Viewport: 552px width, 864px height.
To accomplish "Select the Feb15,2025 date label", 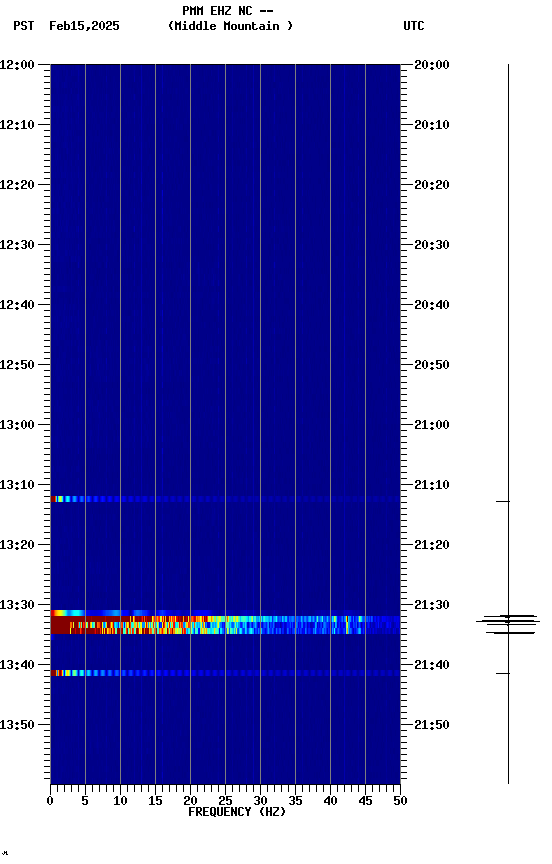I will [x=84, y=26].
